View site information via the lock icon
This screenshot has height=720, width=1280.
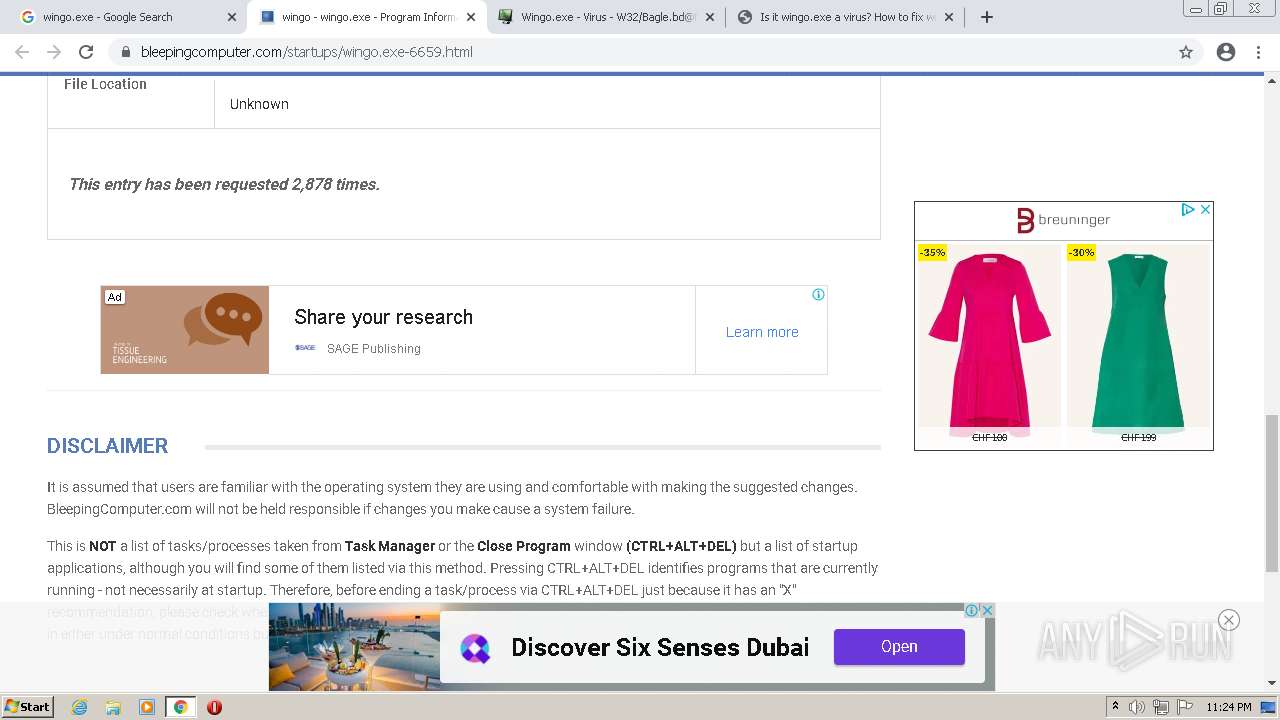[x=126, y=52]
